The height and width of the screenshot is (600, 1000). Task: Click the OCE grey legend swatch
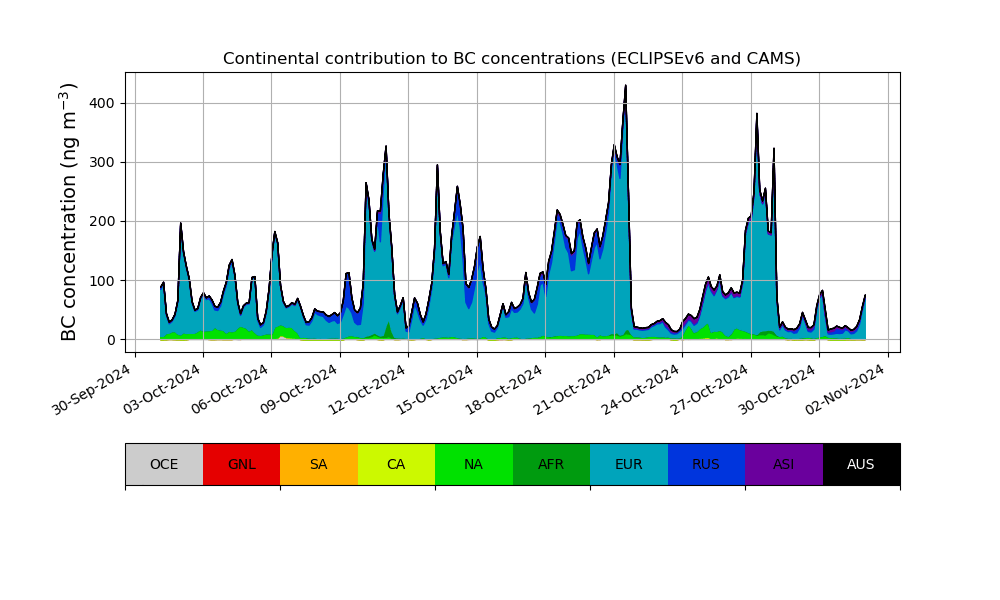point(165,464)
